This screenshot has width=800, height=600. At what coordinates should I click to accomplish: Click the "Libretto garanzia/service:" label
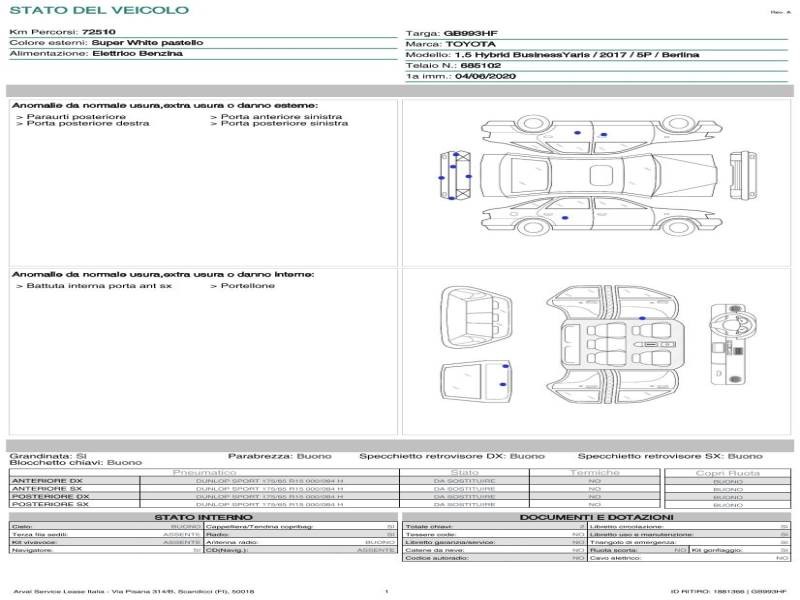pos(449,542)
